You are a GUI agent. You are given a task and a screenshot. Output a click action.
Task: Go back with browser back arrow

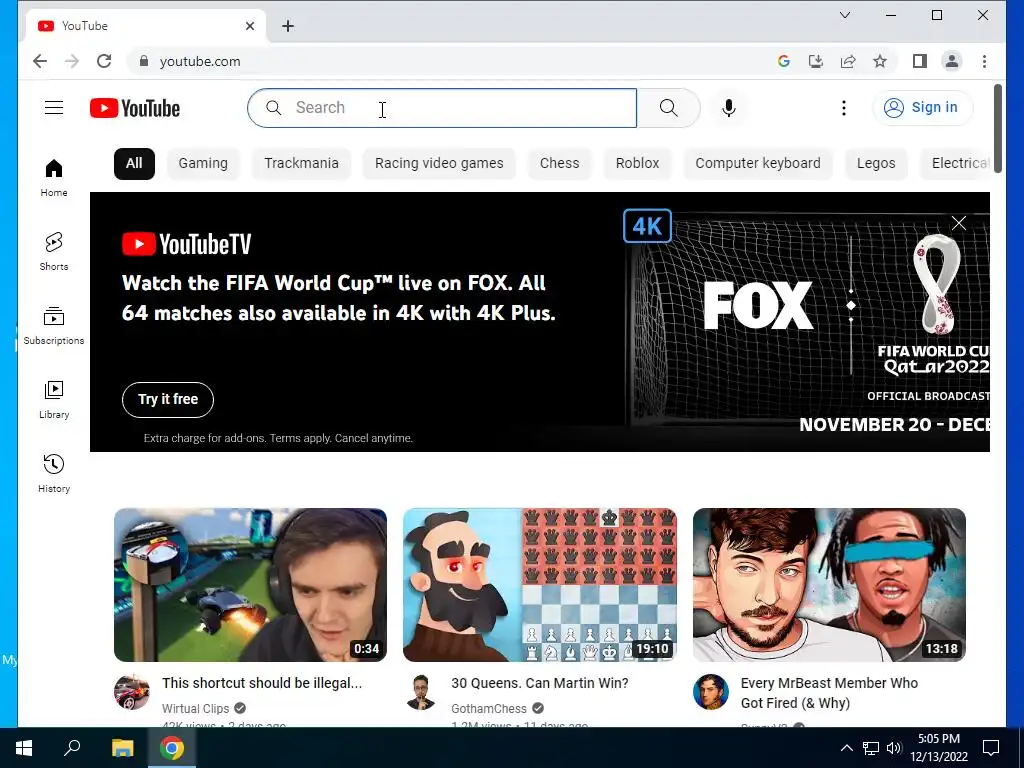pos(40,61)
